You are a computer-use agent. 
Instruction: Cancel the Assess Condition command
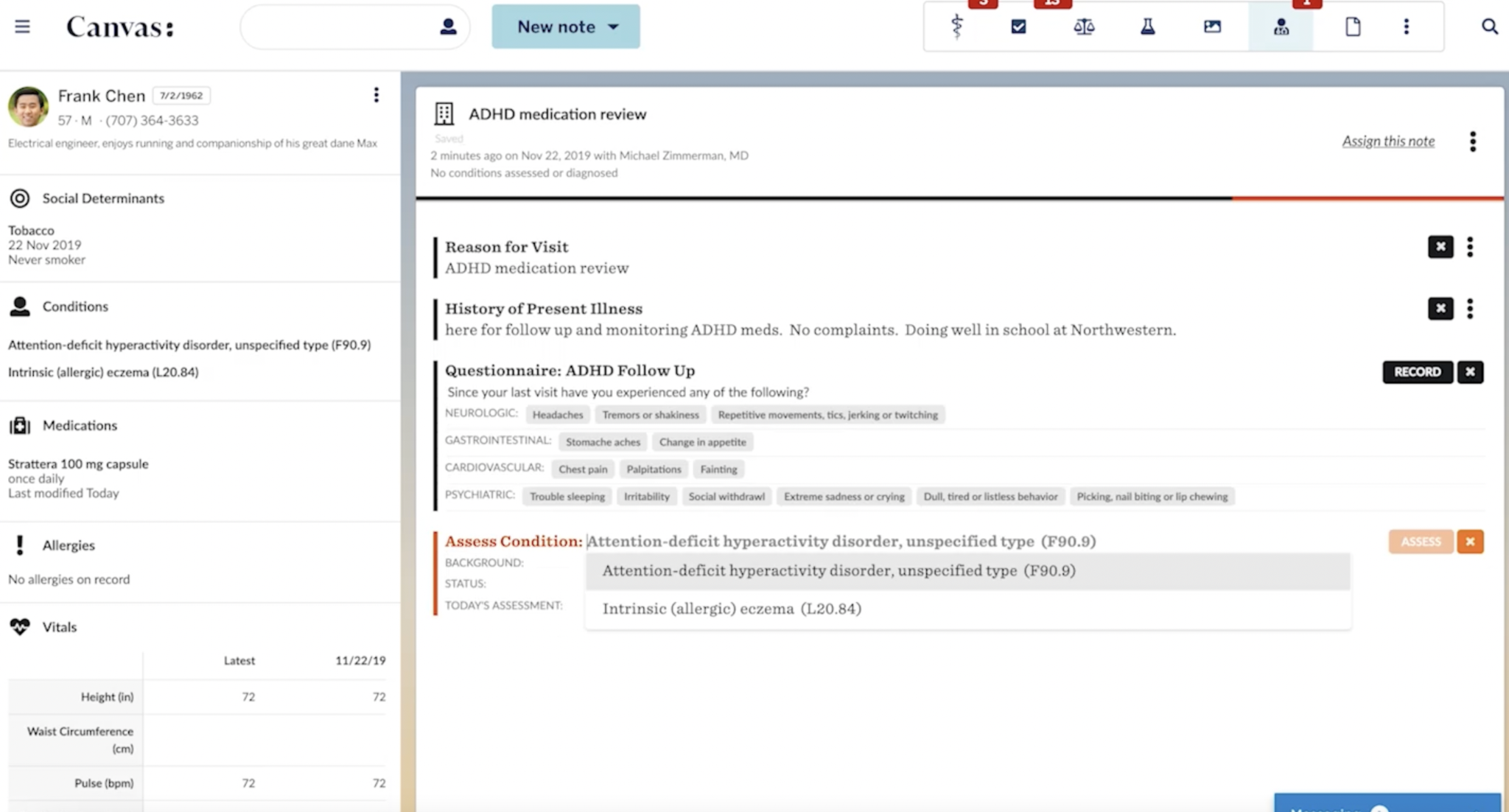pos(1470,542)
